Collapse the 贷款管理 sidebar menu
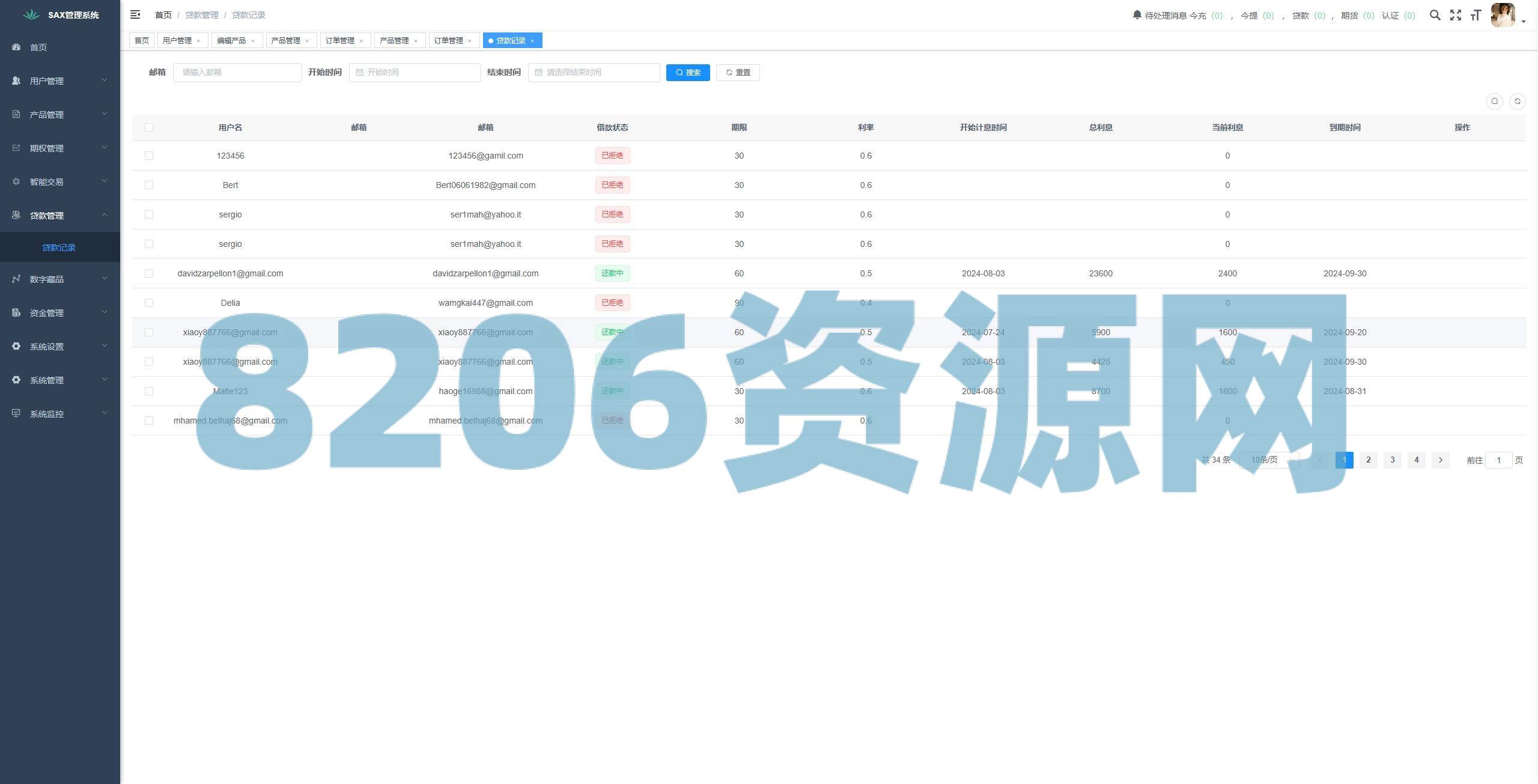The width and height of the screenshot is (1538, 784). coord(59,215)
